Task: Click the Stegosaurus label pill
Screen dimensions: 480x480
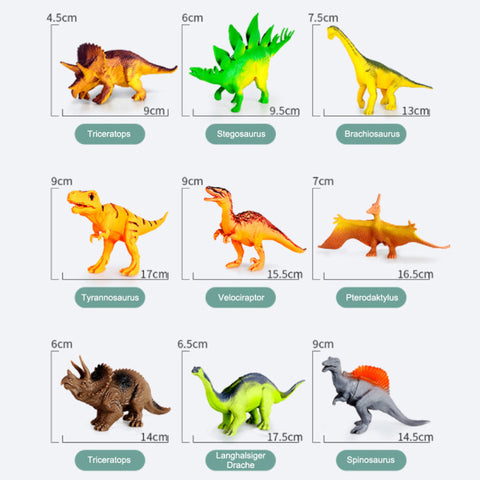Action: point(241,134)
